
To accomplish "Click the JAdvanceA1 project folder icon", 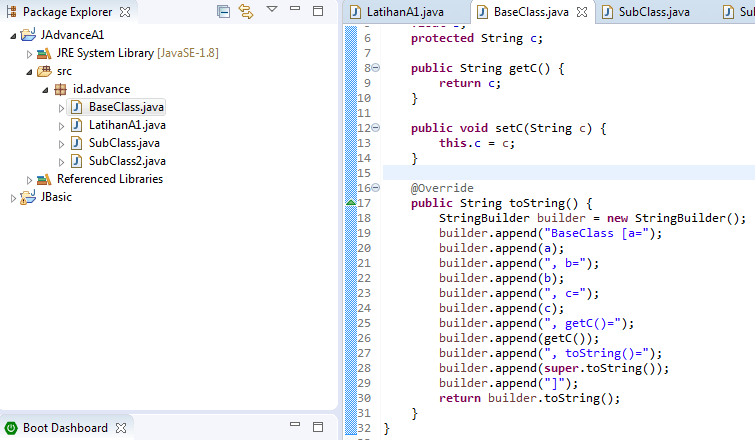I will coord(28,35).
